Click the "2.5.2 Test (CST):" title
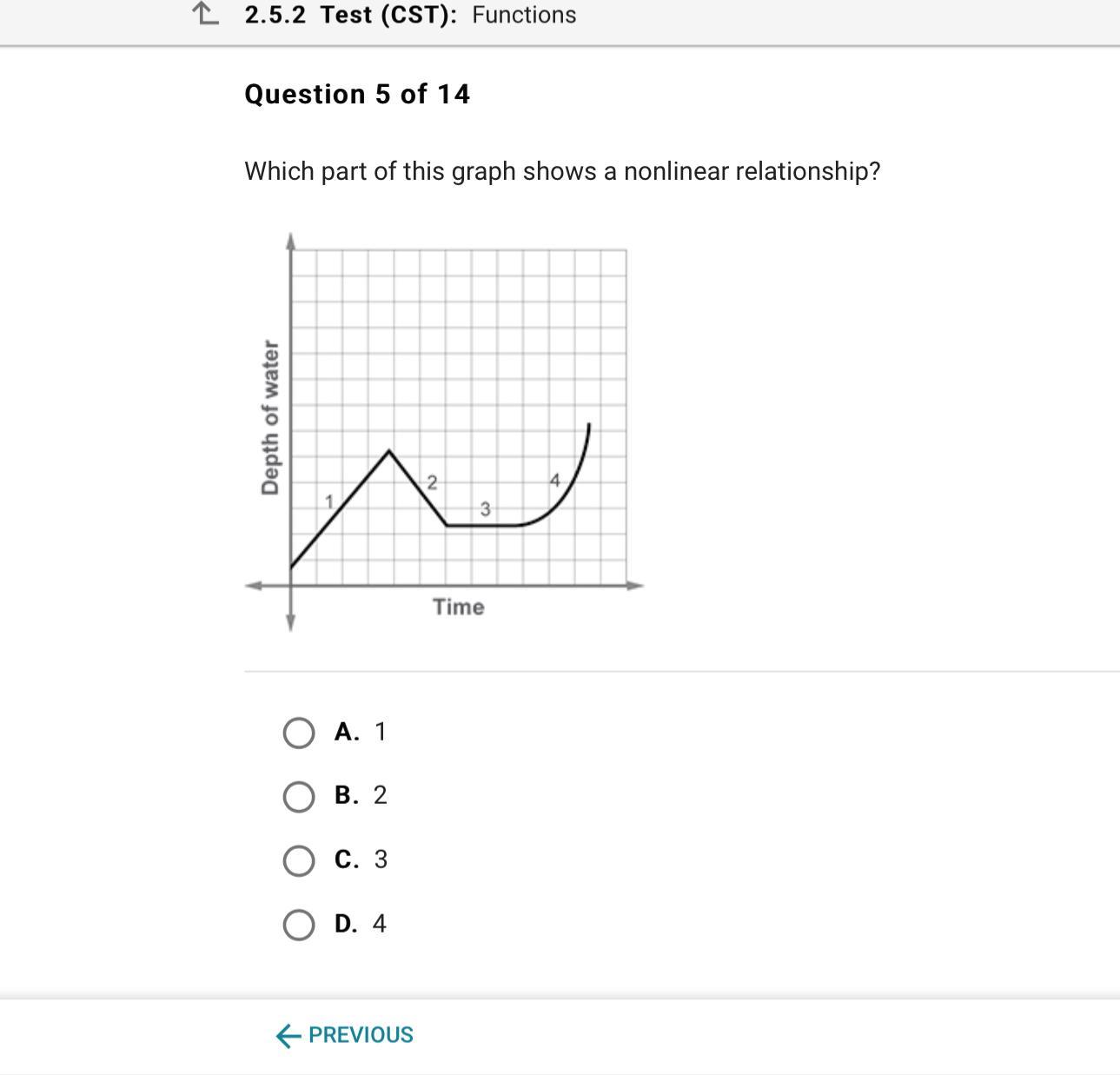The height and width of the screenshot is (1075, 1120). coord(351,15)
